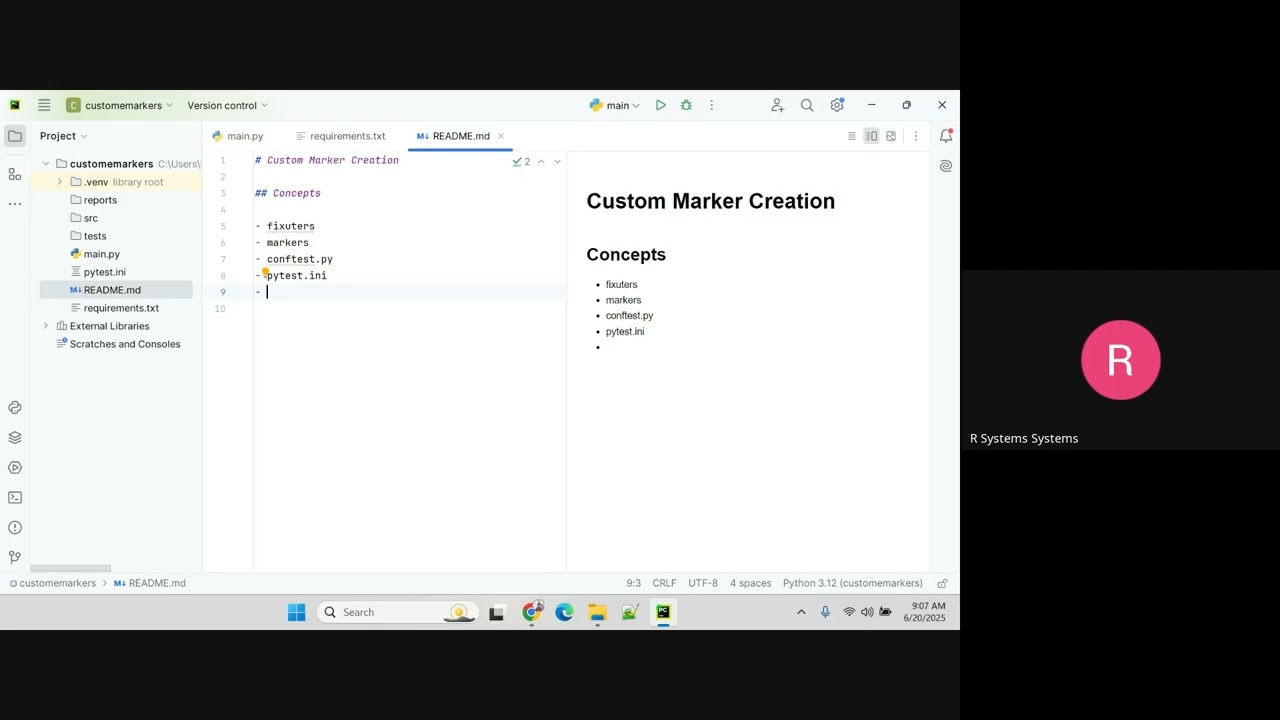This screenshot has height=720, width=1280.
Task: Click the Windows taskbar Search box
Action: tap(396, 613)
